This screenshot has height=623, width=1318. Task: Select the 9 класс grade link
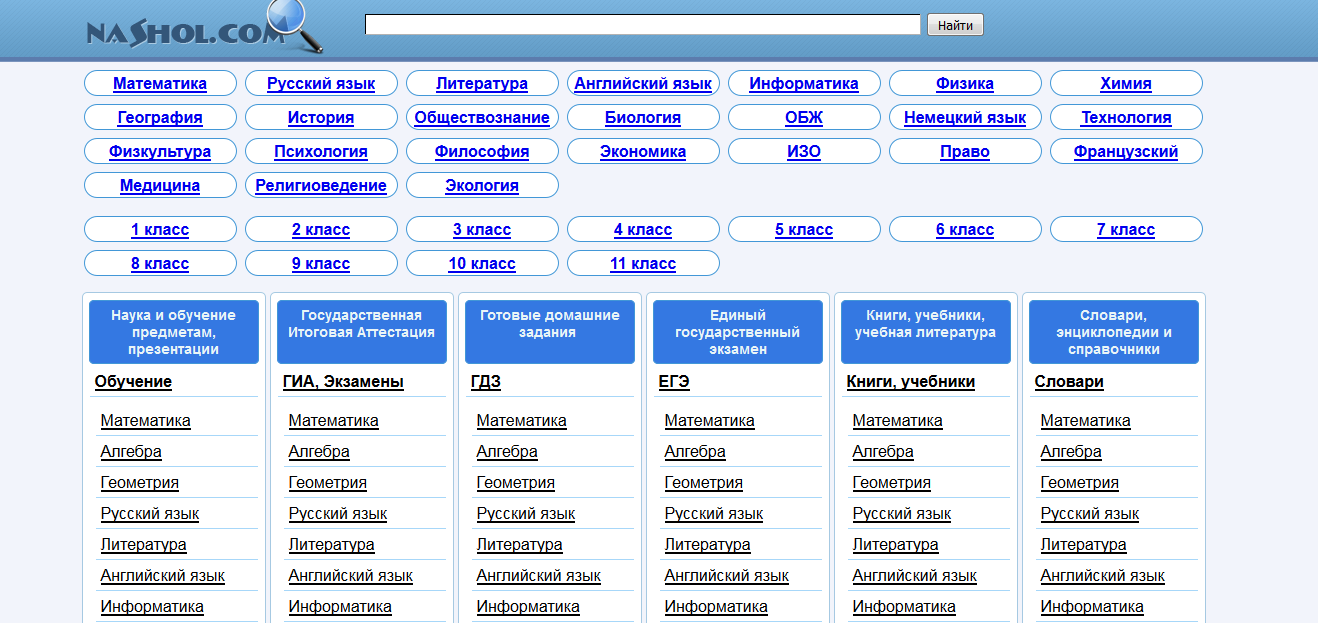point(321,264)
